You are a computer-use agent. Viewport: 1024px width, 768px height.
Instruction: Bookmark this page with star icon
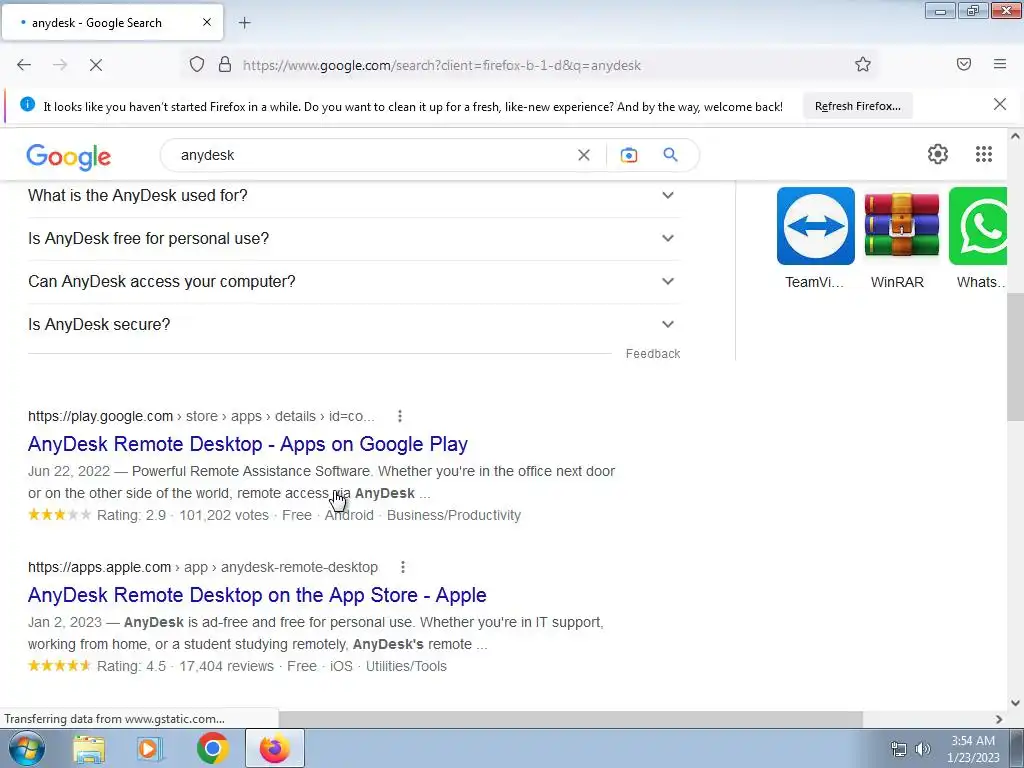point(863,65)
